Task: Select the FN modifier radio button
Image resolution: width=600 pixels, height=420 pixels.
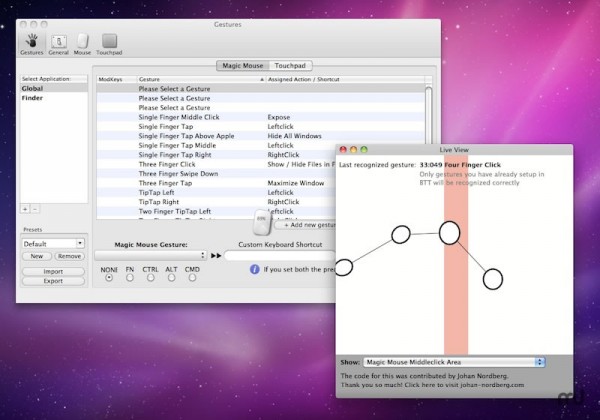Action: click(130, 278)
